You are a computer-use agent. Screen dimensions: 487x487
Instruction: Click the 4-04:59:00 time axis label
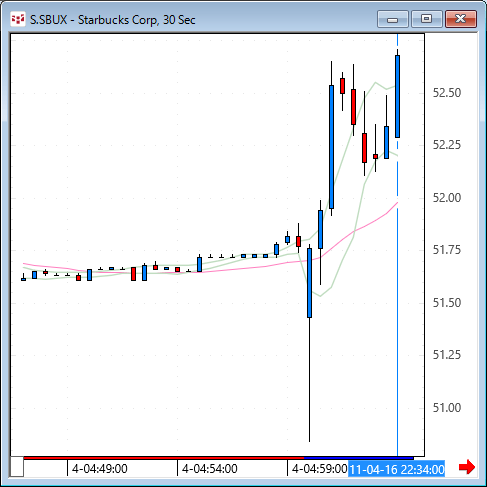pyautogui.click(x=319, y=469)
